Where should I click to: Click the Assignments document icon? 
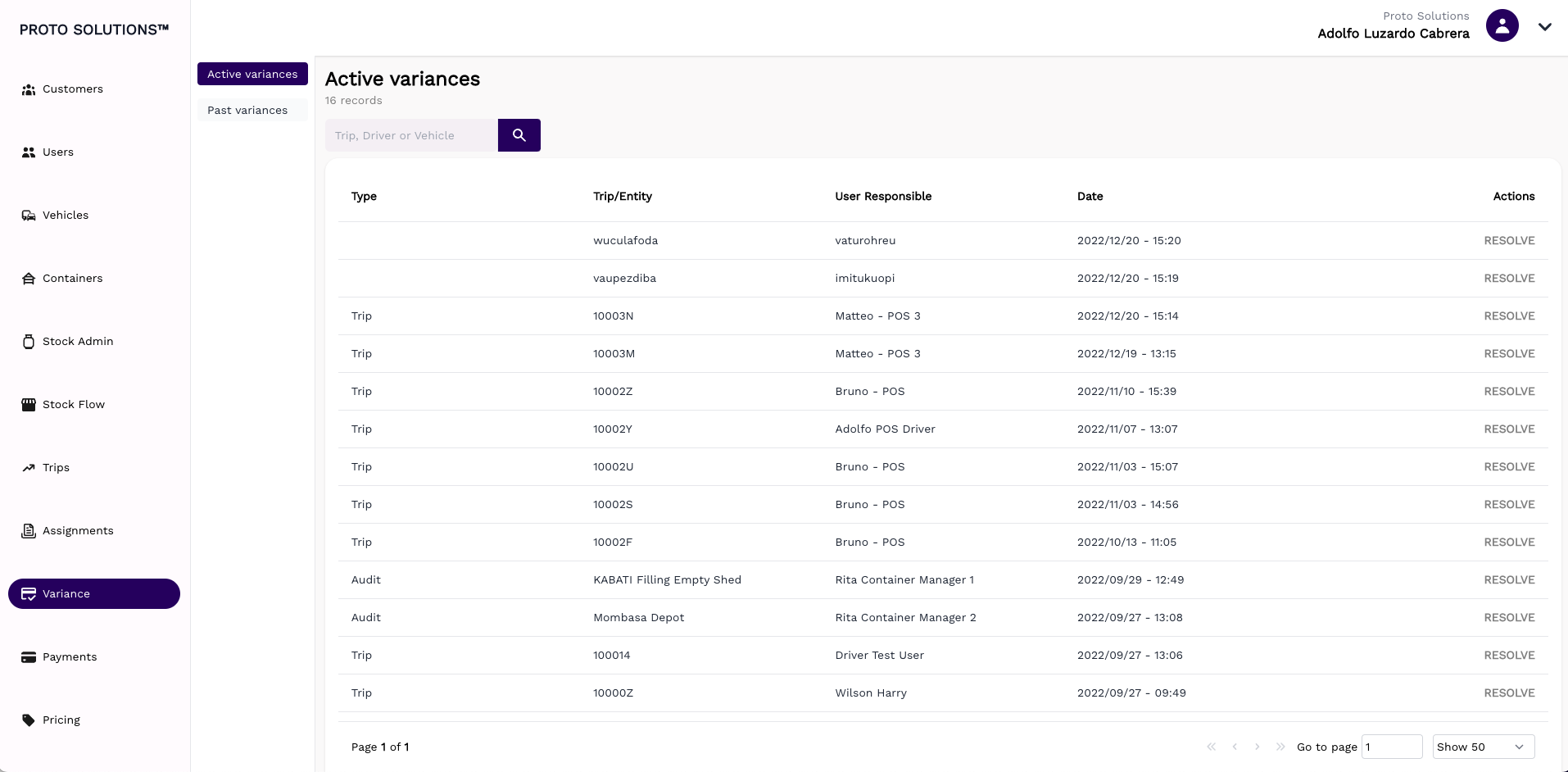[29, 531]
